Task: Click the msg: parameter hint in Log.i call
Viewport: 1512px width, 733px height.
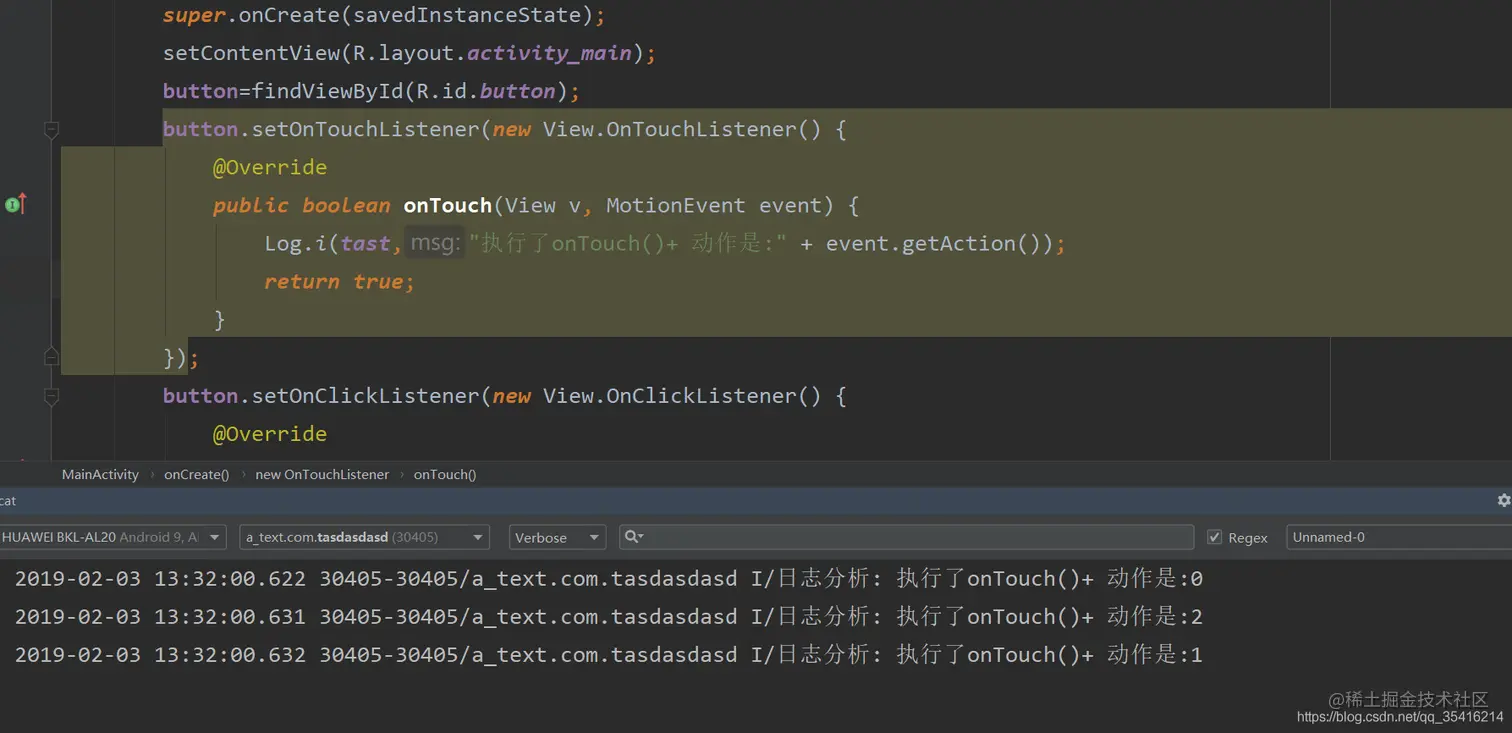Action: (x=434, y=243)
